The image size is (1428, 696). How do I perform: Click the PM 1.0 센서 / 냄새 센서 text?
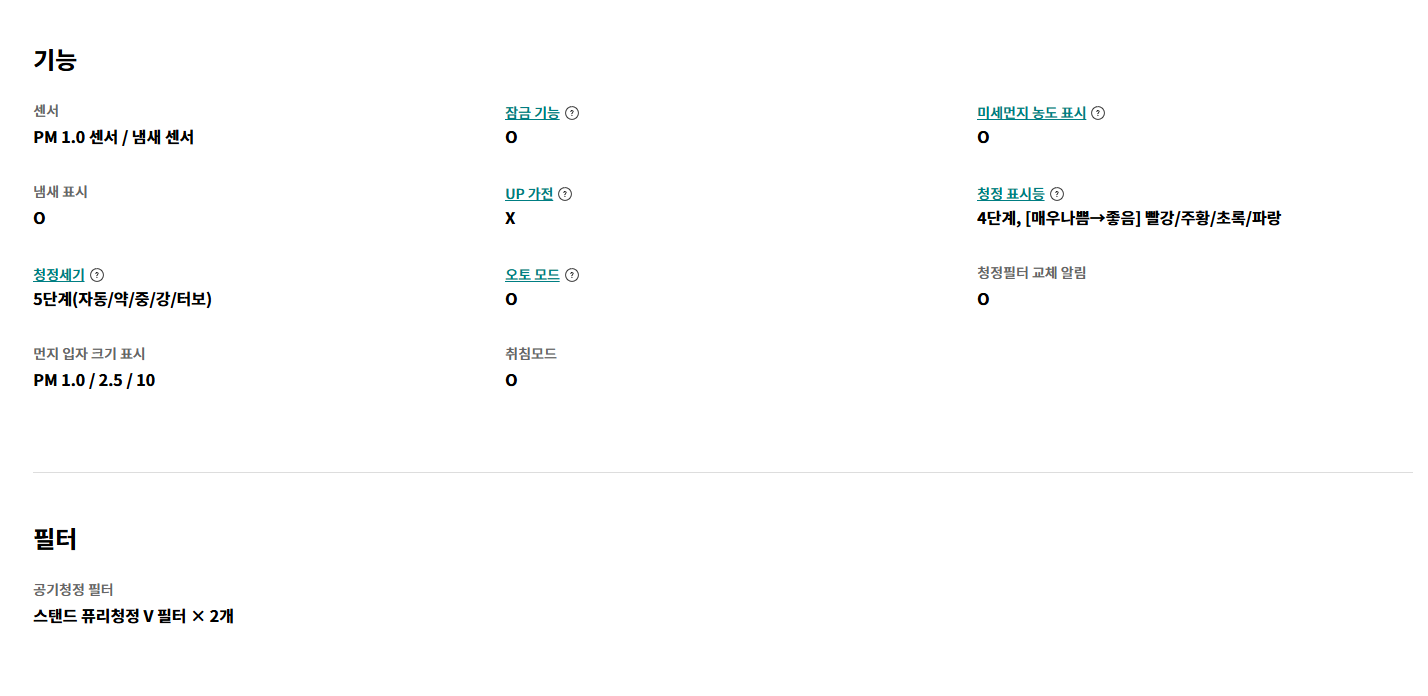point(113,137)
